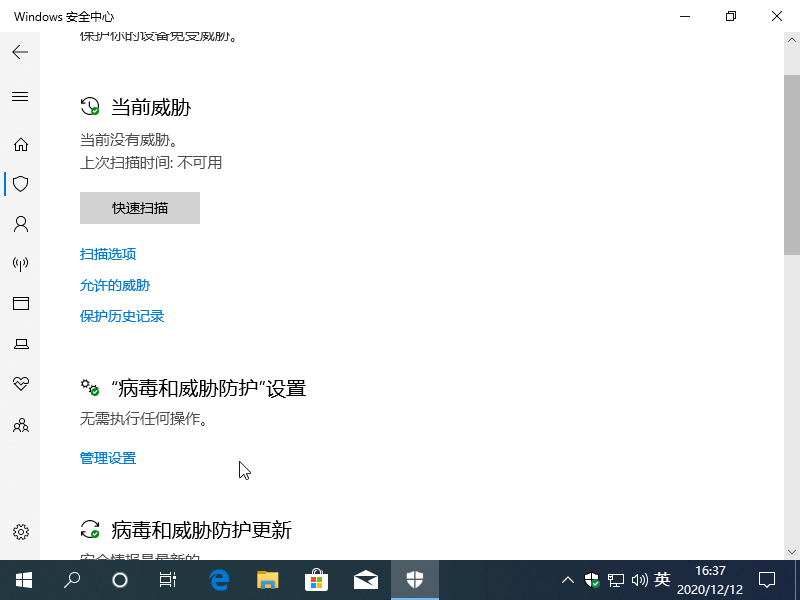Viewport: 800px width, 600px height.
Task: Select the shield icon for virus protection
Action: [20, 184]
